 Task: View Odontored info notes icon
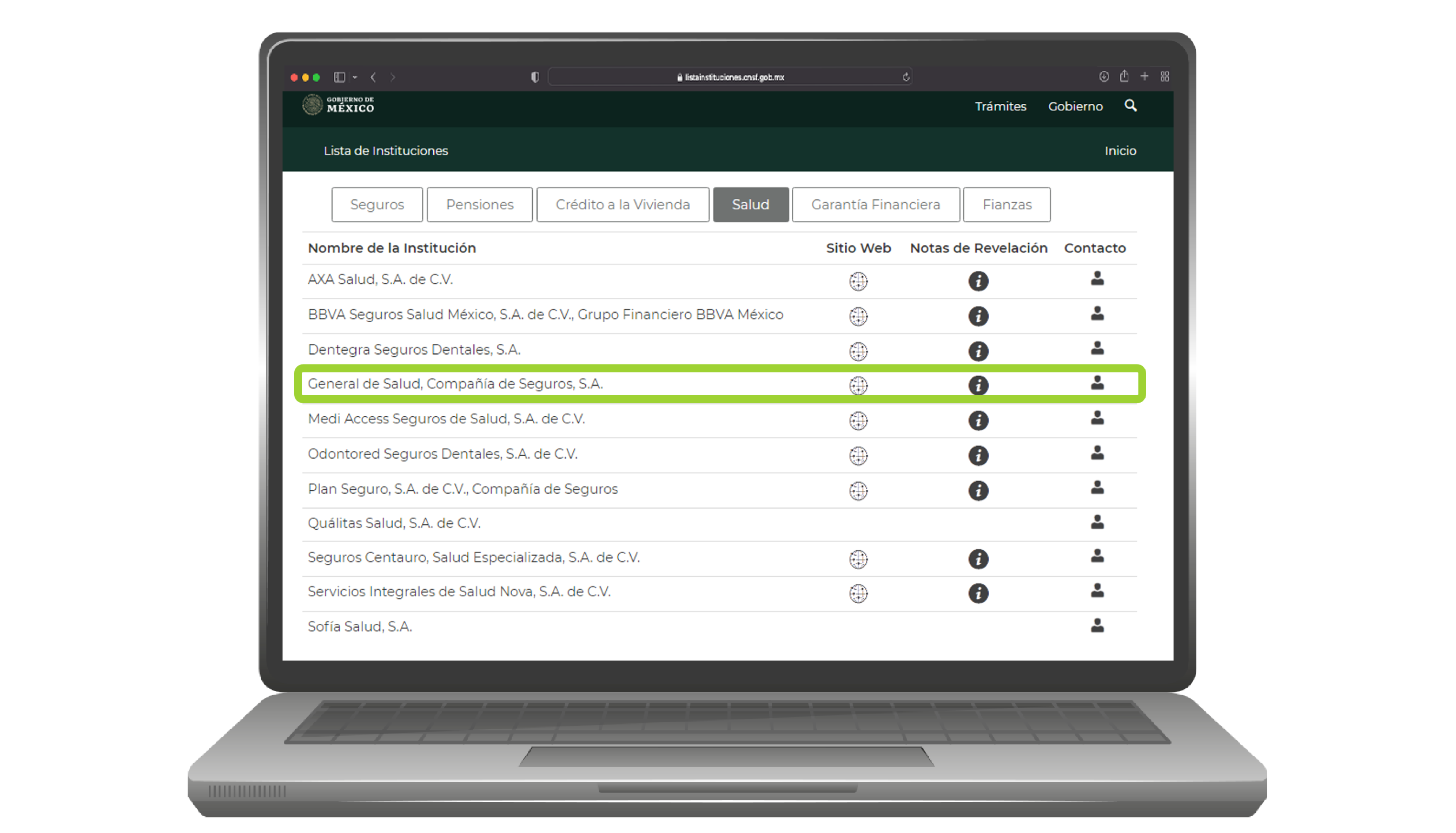coord(978,455)
